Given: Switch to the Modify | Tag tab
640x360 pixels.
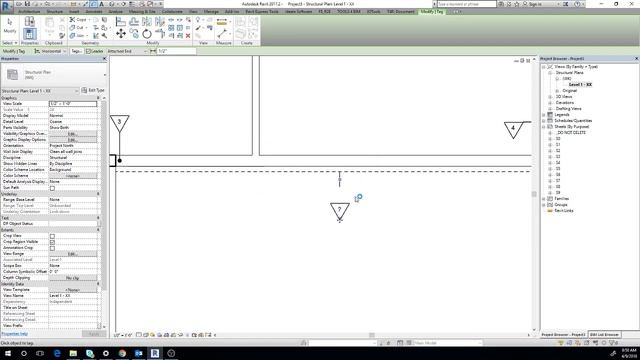Looking at the screenshot, I should click(x=432, y=12).
